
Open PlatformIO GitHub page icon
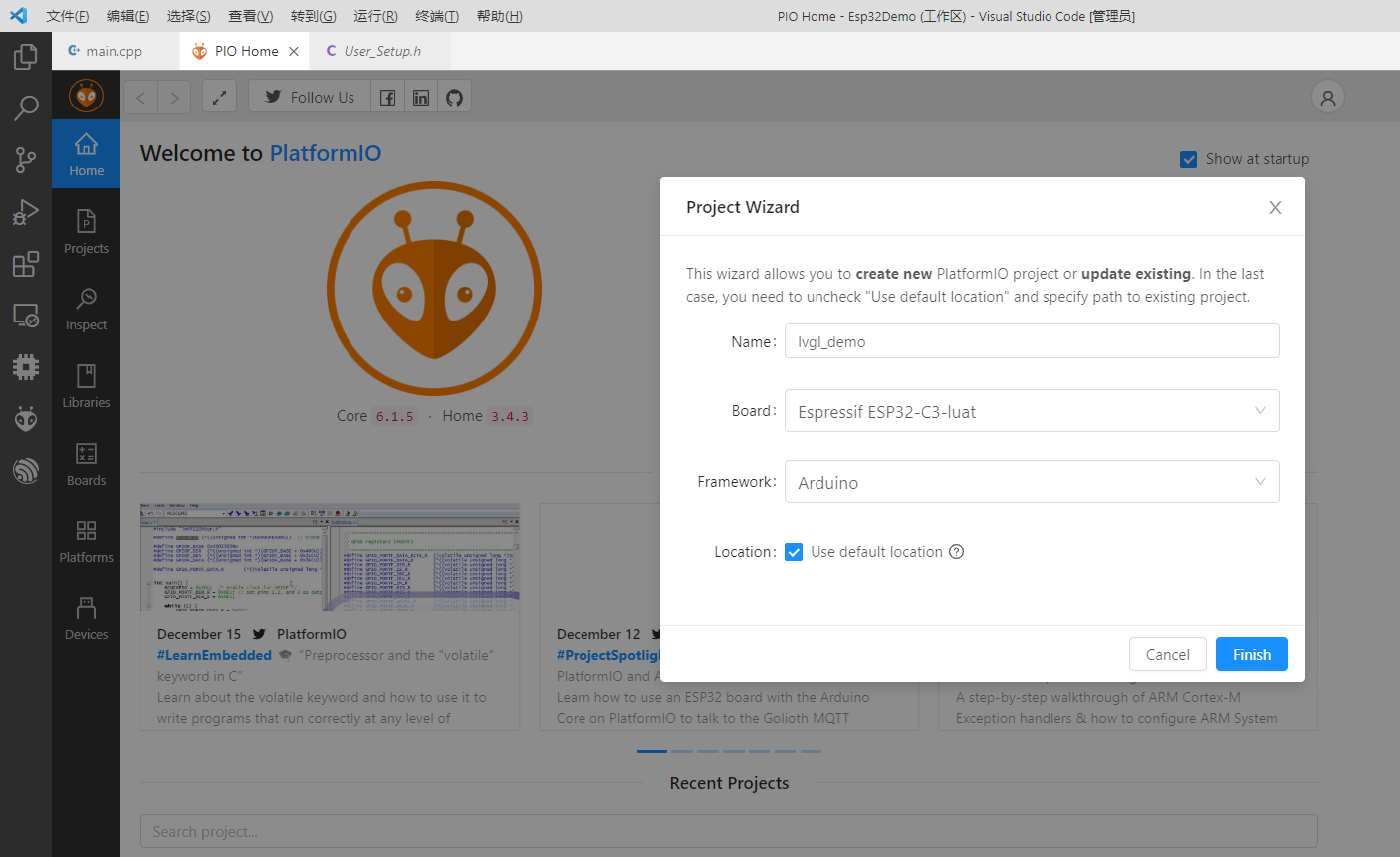pos(455,97)
